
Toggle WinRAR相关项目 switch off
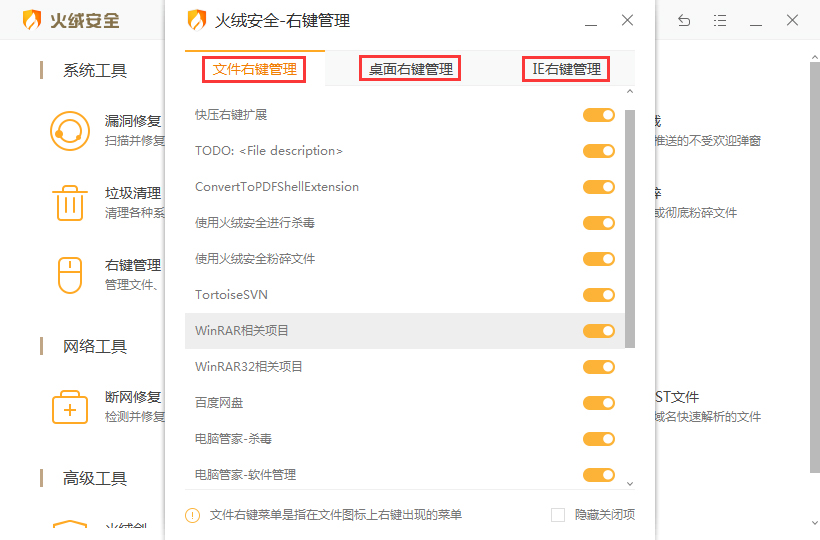(599, 331)
